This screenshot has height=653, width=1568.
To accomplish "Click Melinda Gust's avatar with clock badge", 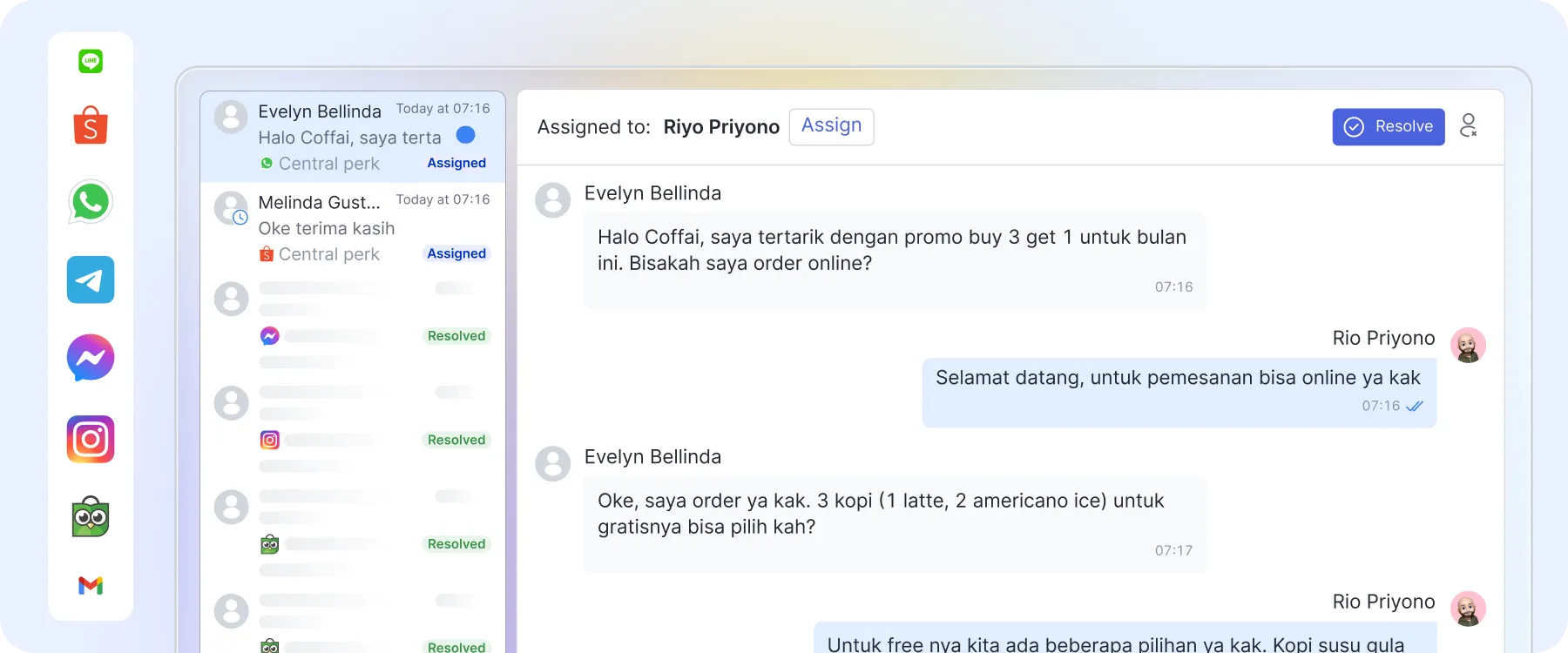I will pyautogui.click(x=232, y=209).
